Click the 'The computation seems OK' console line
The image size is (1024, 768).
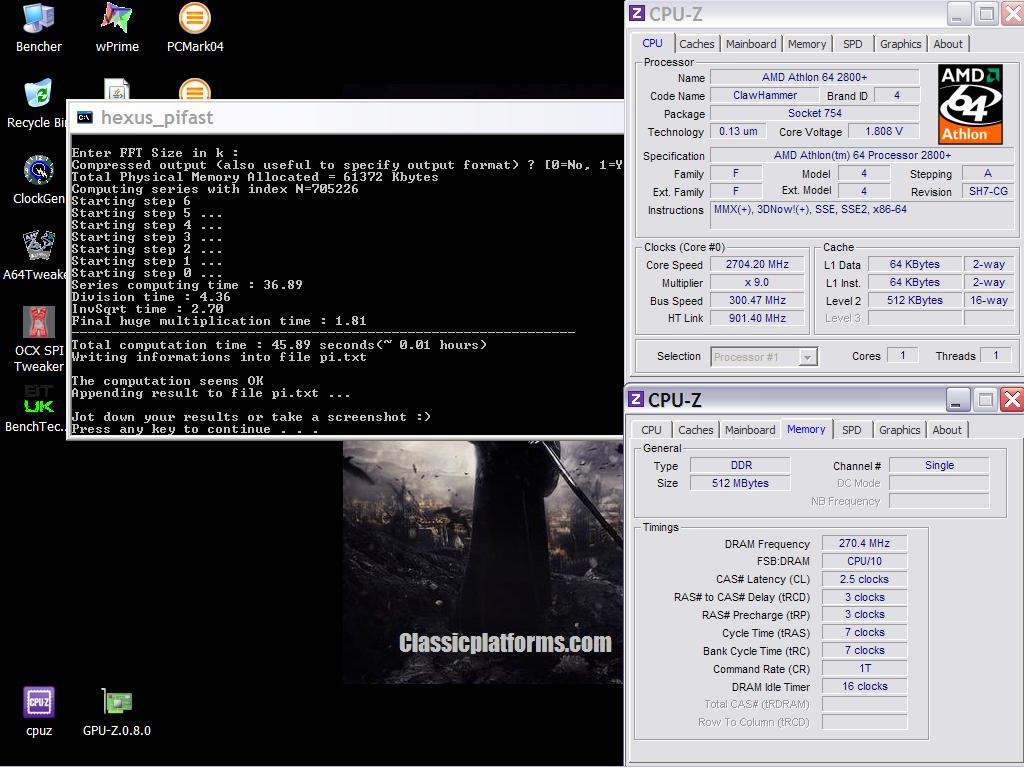[x=167, y=381]
